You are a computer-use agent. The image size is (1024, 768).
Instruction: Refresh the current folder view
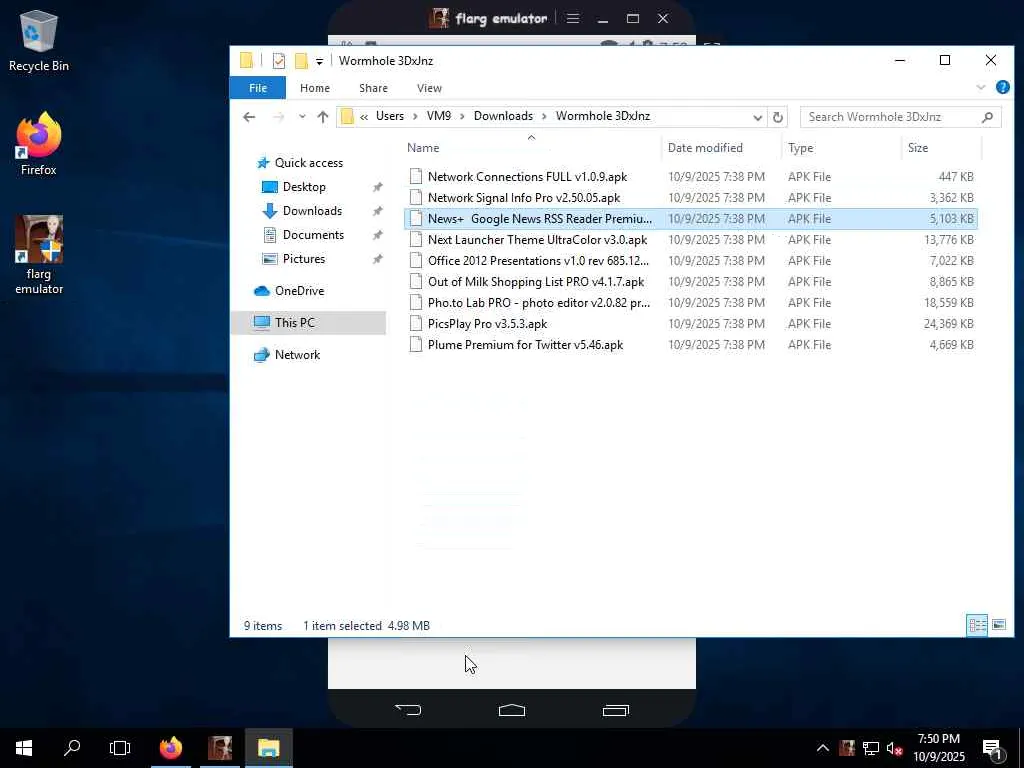[x=778, y=117]
